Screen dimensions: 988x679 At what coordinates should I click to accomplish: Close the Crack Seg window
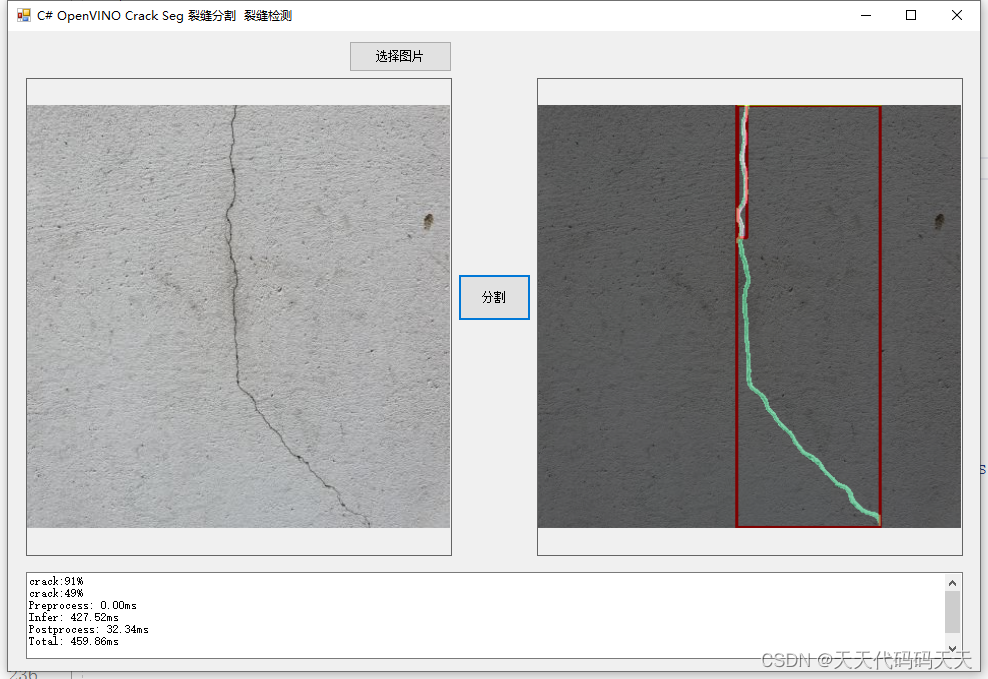click(x=956, y=15)
